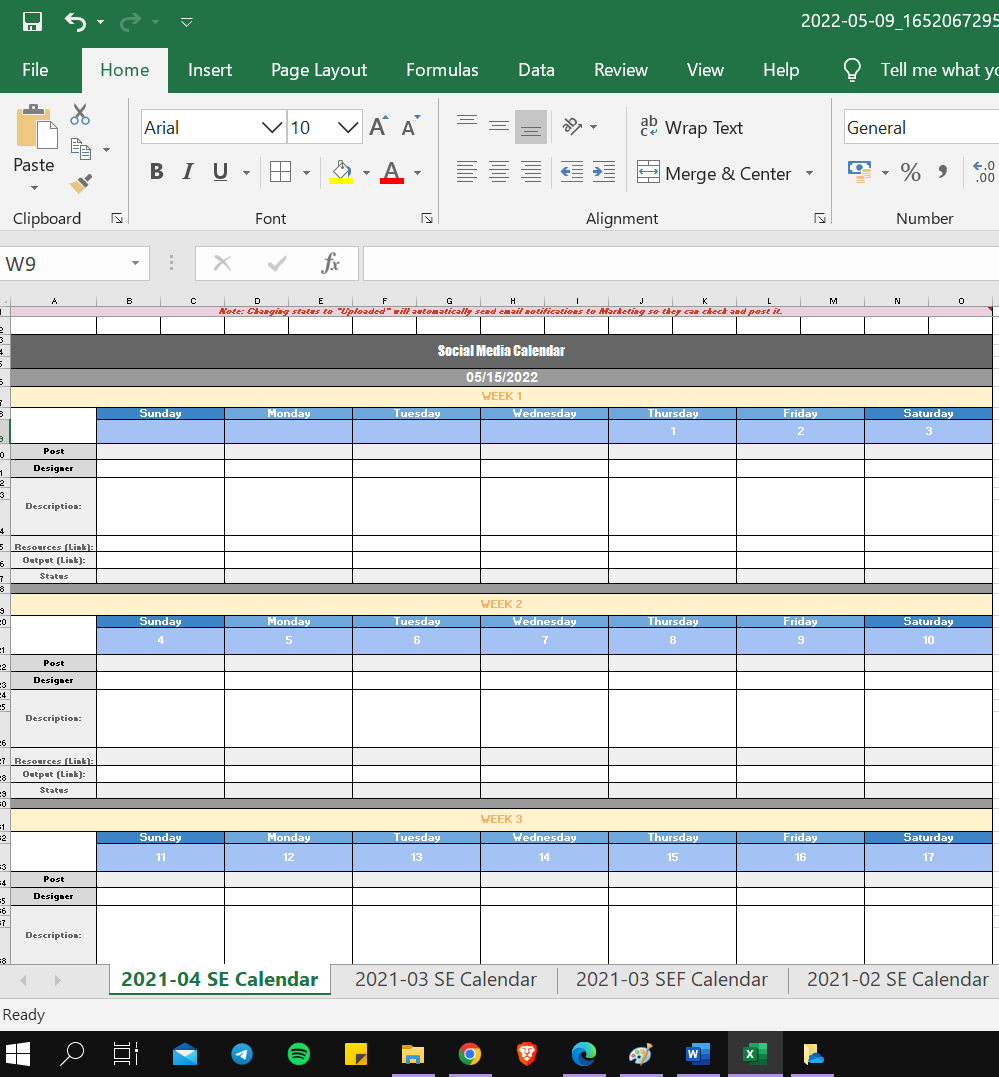Toggle Bold formatting
999x1077 pixels.
click(x=156, y=172)
